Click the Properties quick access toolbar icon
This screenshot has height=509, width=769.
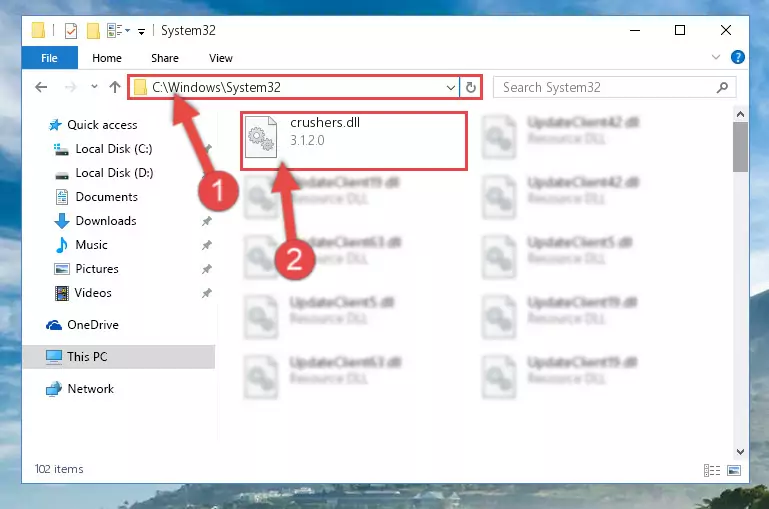[71, 30]
